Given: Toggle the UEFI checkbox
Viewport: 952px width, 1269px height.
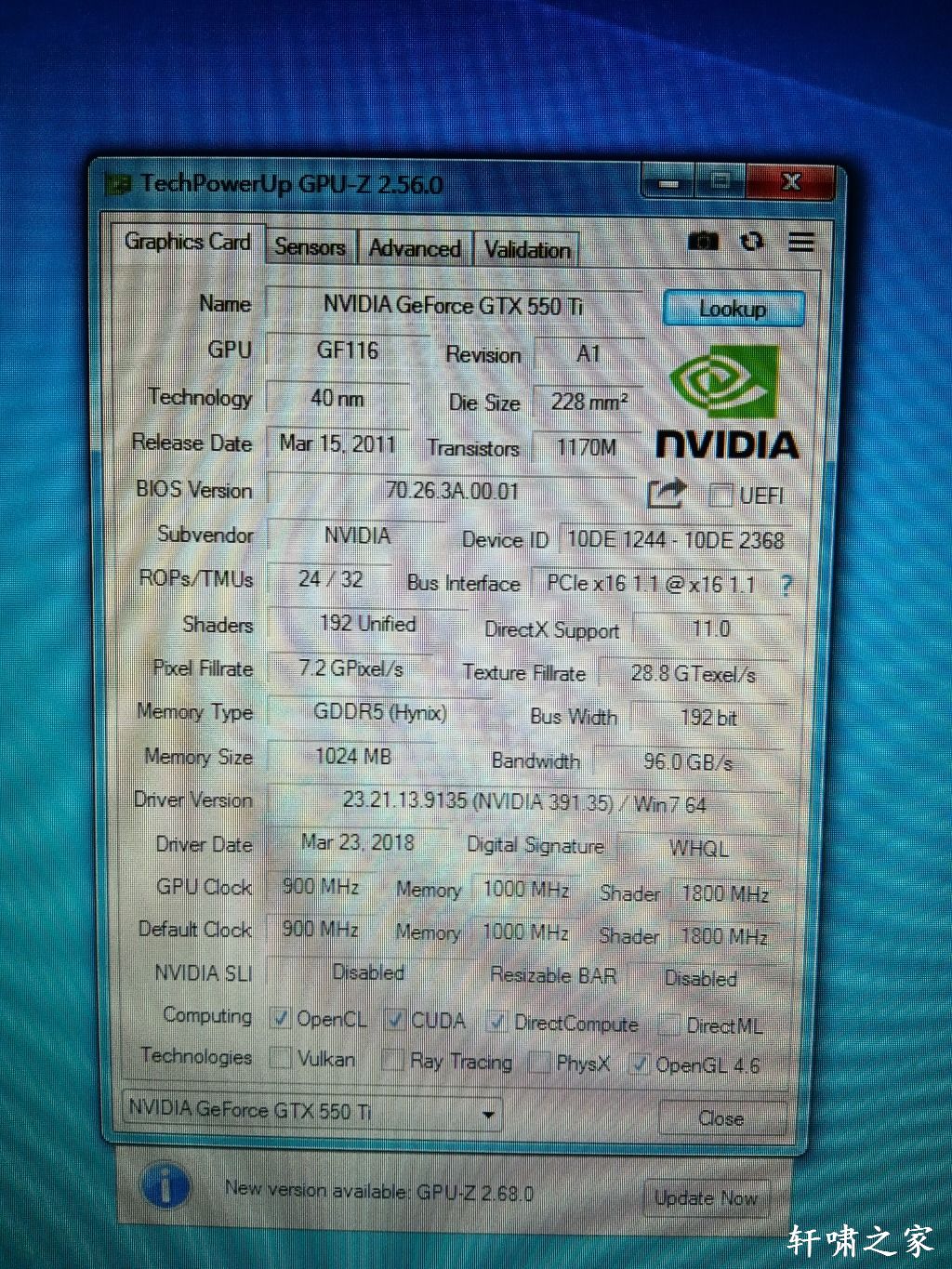Looking at the screenshot, I should click(x=720, y=496).
